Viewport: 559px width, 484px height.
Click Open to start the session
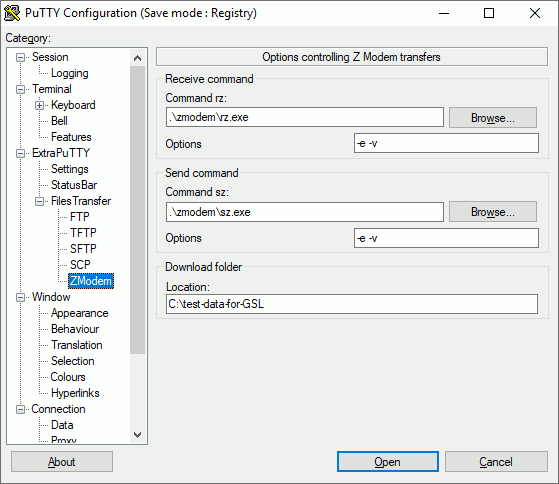point(388,462)
